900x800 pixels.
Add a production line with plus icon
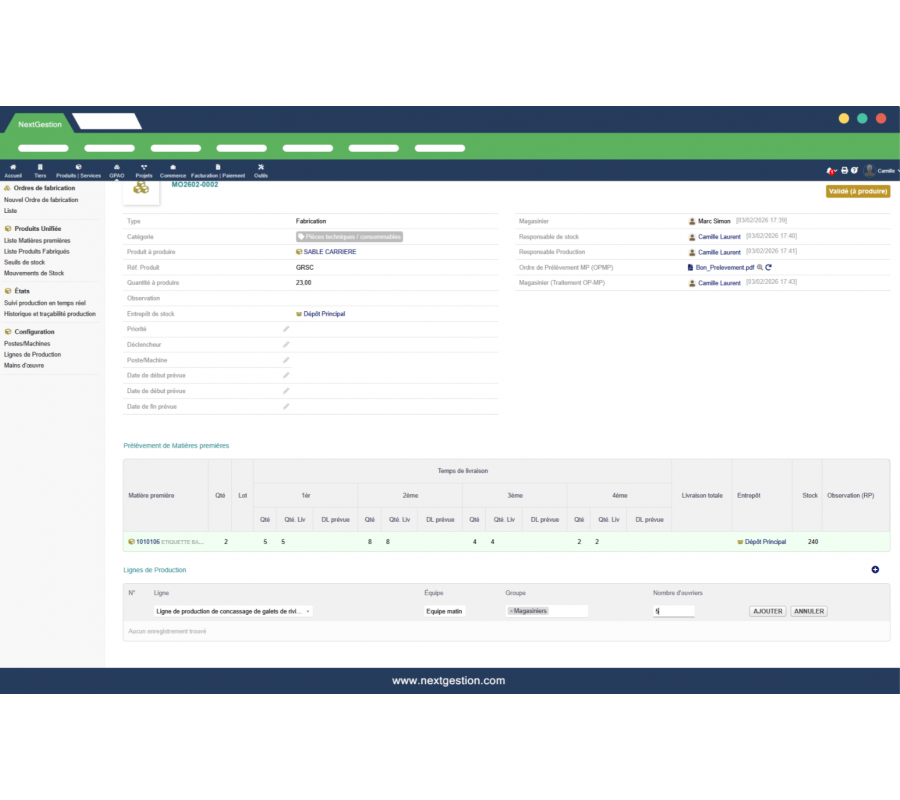tap(875, 570)
